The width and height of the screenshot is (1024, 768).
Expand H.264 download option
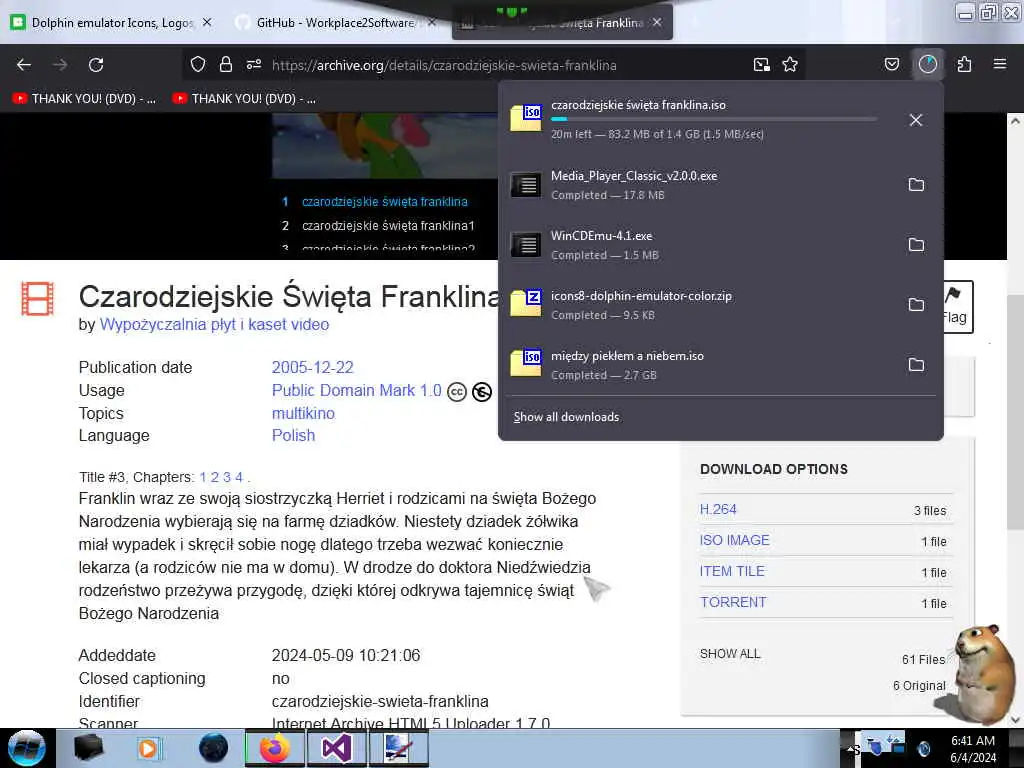coord(718,509)
